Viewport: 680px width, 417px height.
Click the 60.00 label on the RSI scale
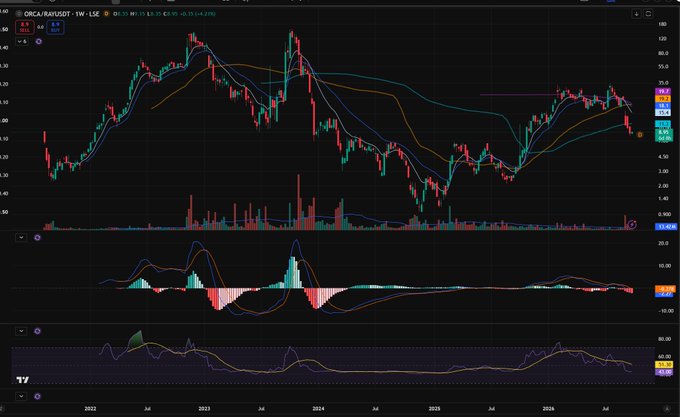664,357
